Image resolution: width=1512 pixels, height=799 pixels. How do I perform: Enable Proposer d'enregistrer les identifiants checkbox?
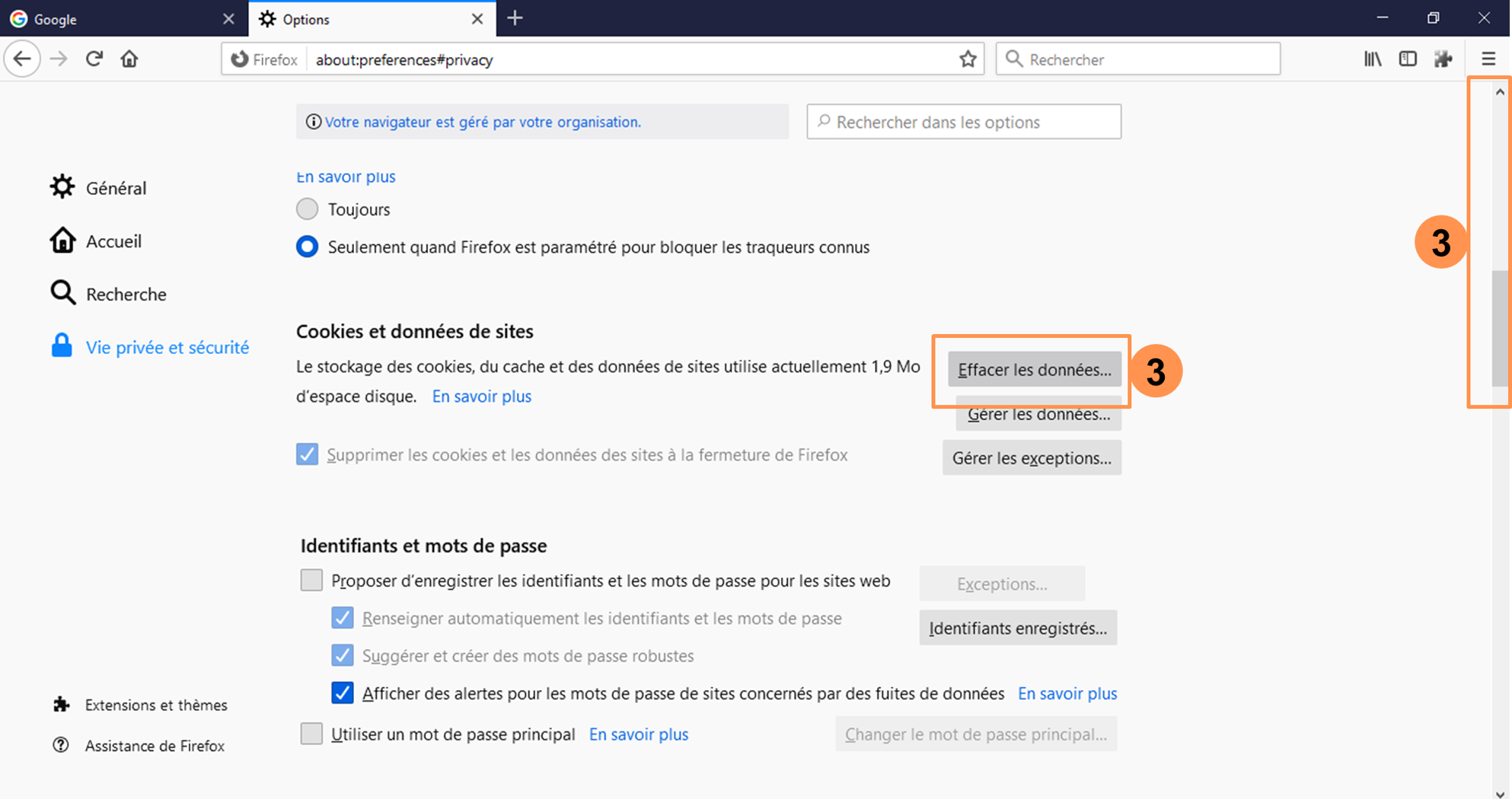coord(311,580)
